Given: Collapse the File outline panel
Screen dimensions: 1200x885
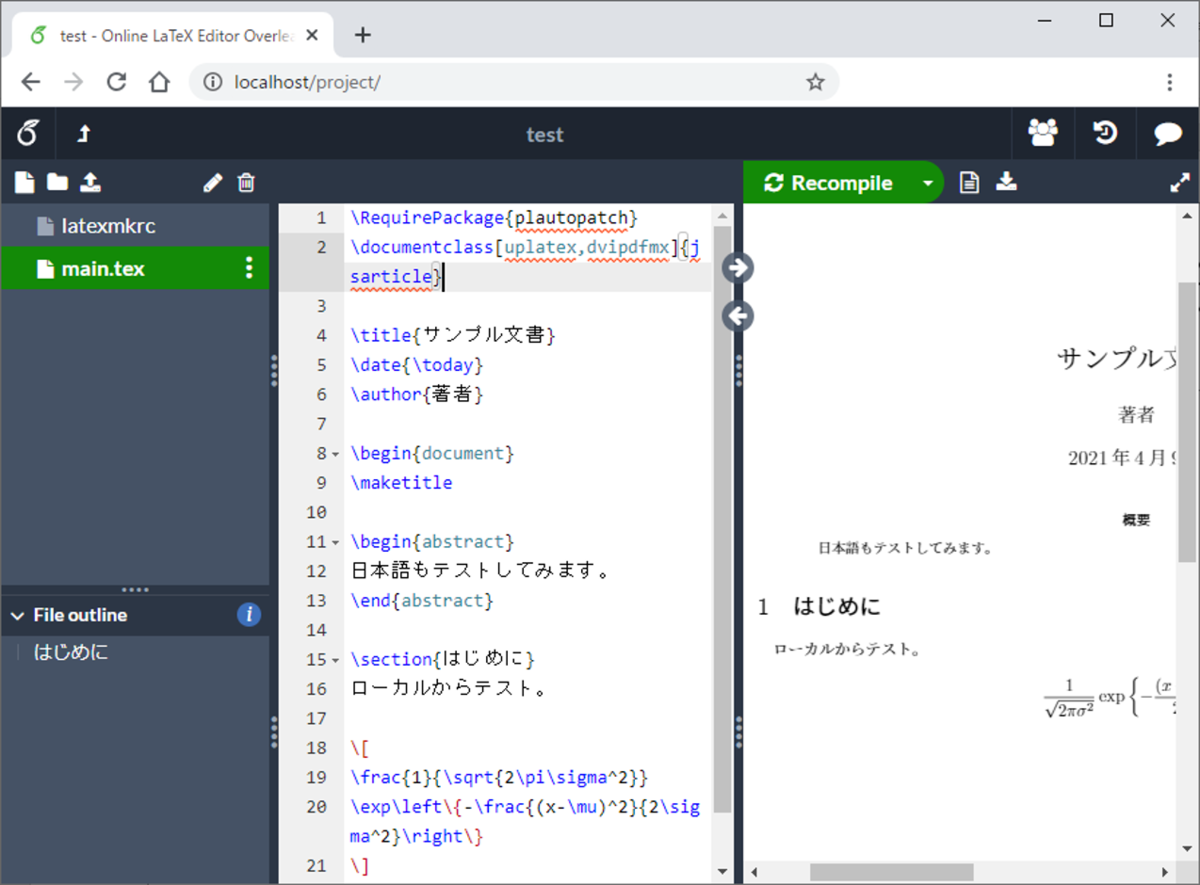Looking at the screenshot, I should point(17,615).
